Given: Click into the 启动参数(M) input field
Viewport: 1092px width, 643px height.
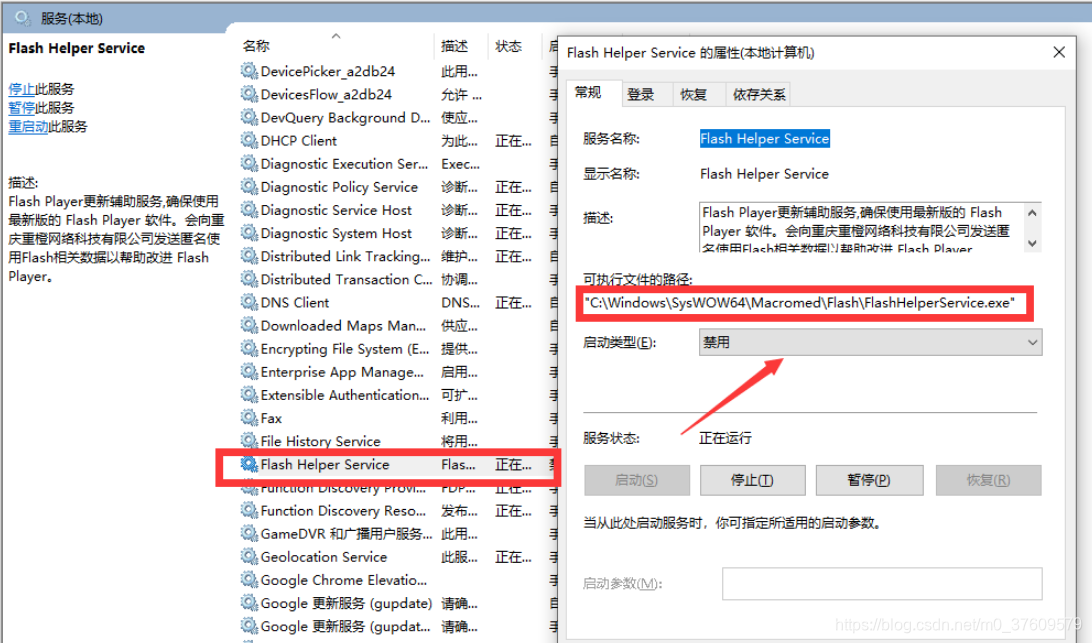Looking at the screenshot, I should tap(882, 583).
